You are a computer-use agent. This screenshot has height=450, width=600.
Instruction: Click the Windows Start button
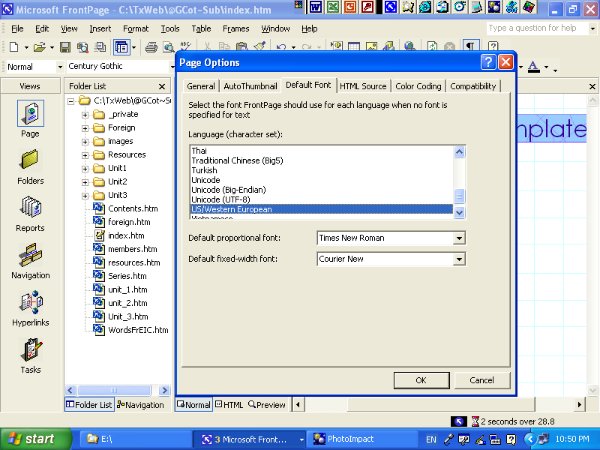pyautogui.click(x=30, y=438)
